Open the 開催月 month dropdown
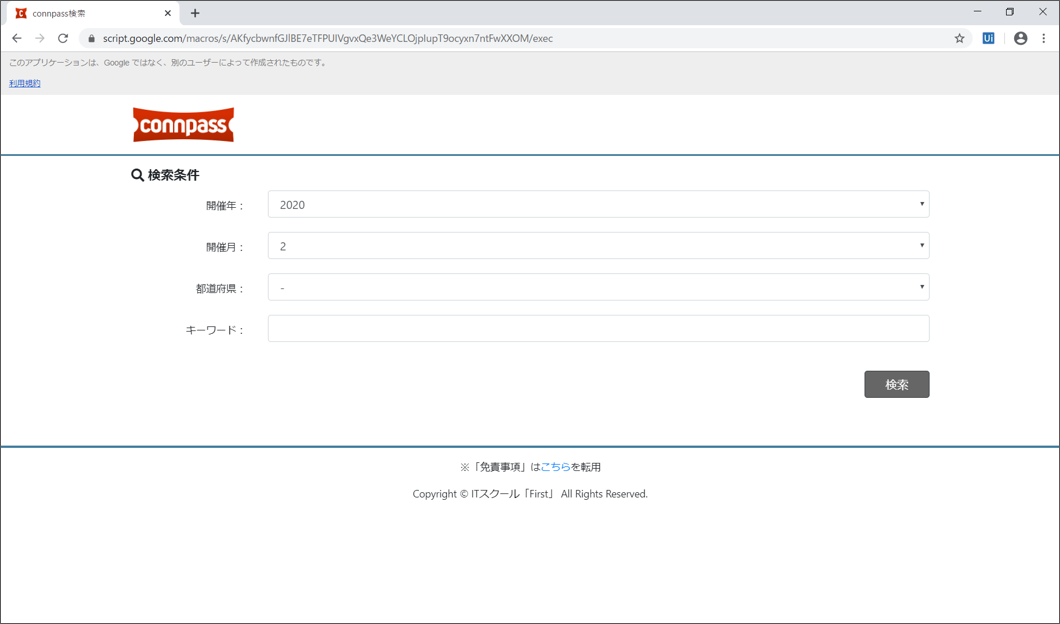Viewport: 1060px width, 624px height. point(598,246)
